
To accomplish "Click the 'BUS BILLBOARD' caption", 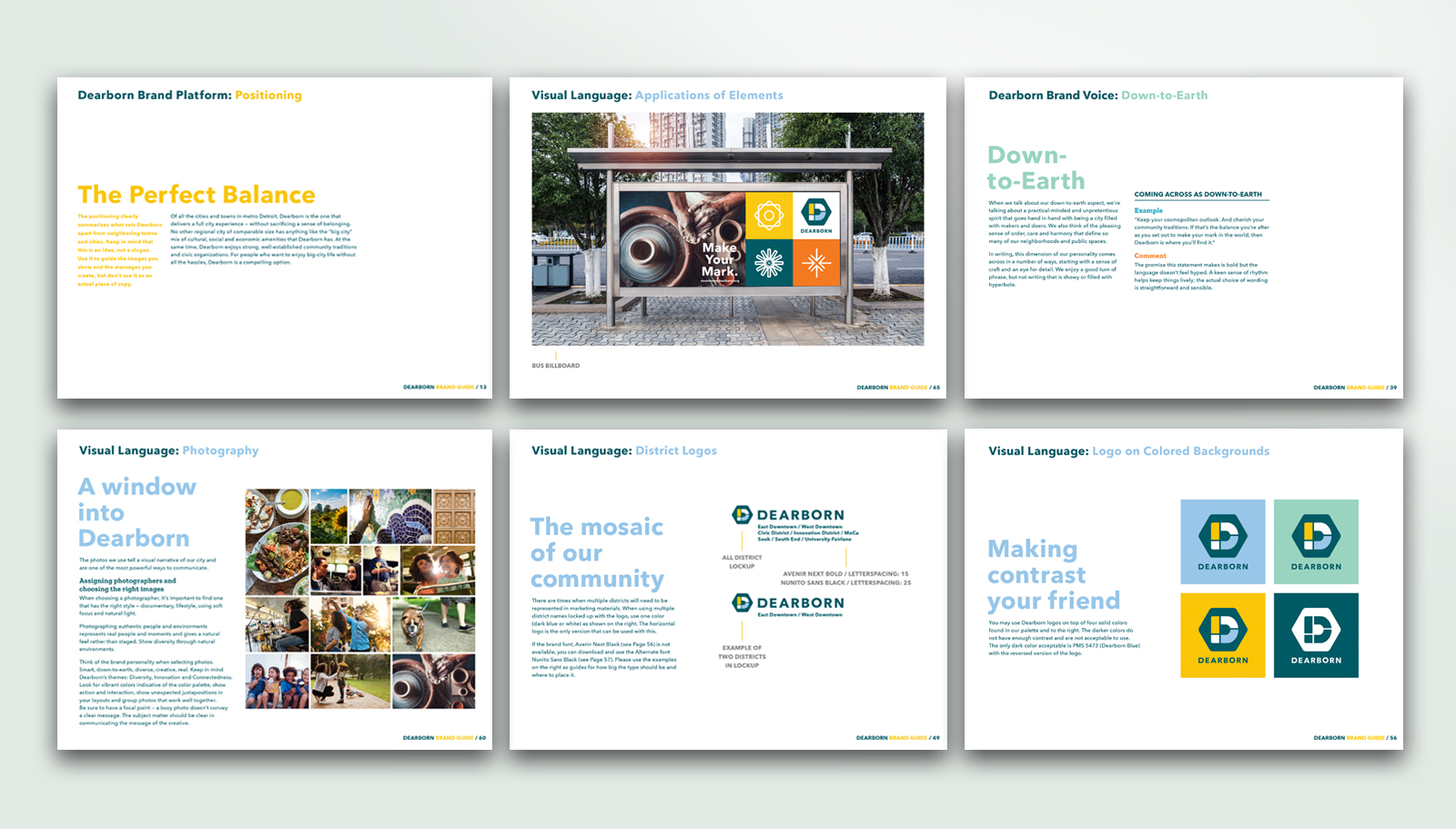I will pos(556,366).
